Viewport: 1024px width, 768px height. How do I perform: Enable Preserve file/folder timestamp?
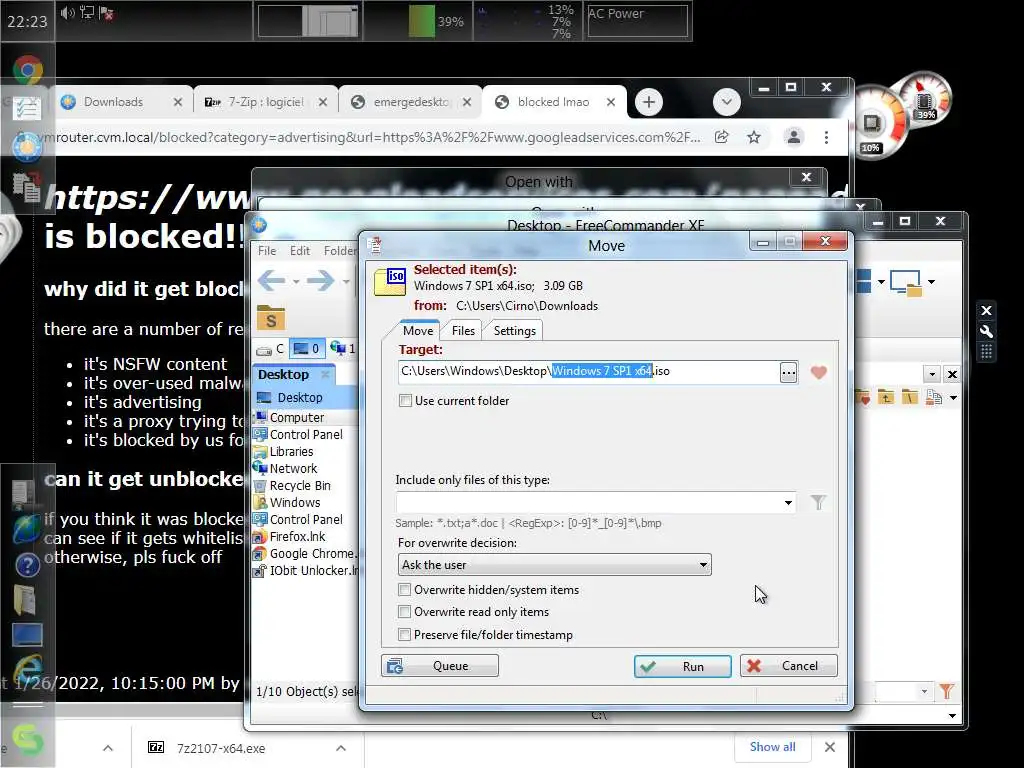(404, 635)
